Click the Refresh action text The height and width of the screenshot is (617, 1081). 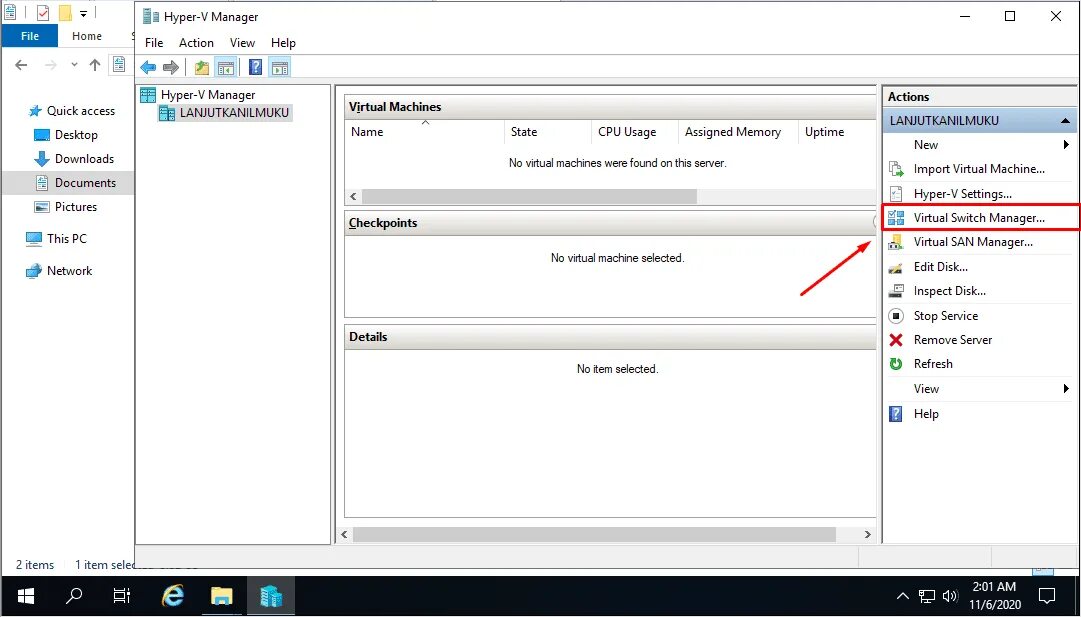click(933, 364)
